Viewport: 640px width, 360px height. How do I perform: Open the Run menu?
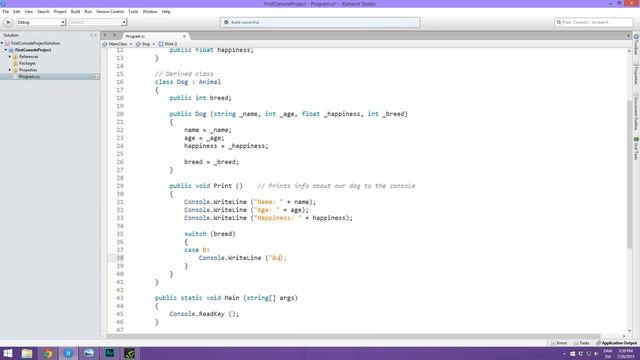[x=88, y=12]
